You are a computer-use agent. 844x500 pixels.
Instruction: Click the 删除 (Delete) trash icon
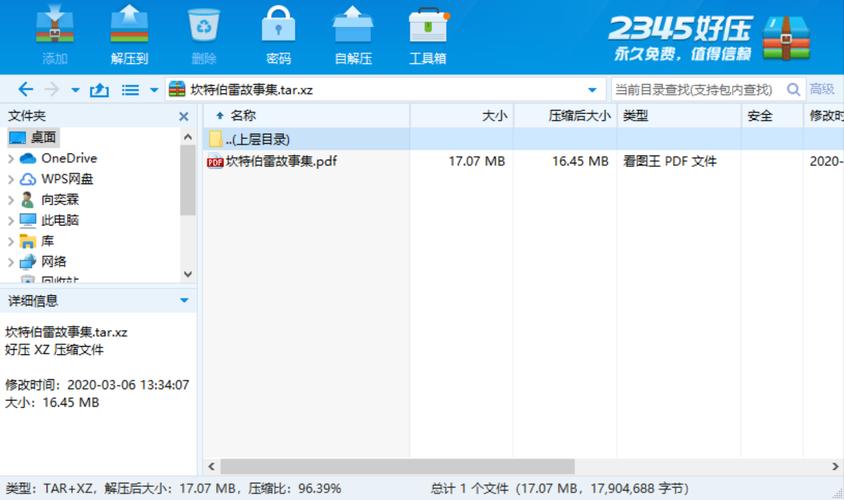[204, 25]
